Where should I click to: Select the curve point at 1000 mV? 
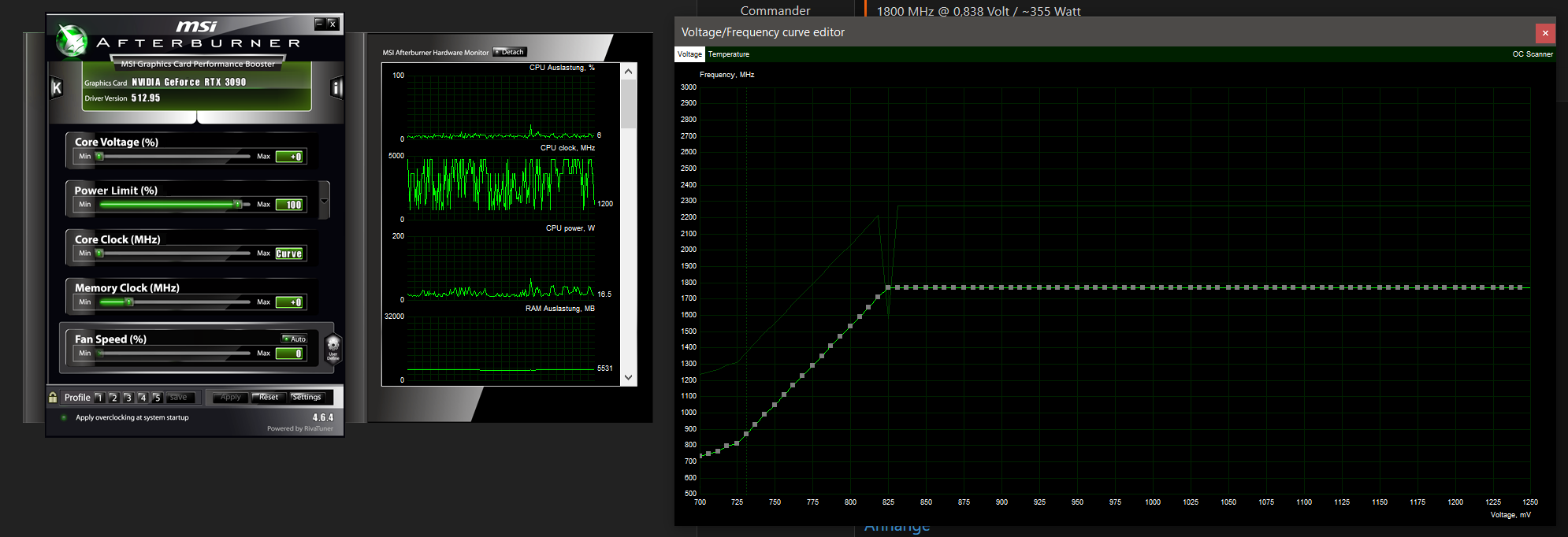pos(1152,287)
